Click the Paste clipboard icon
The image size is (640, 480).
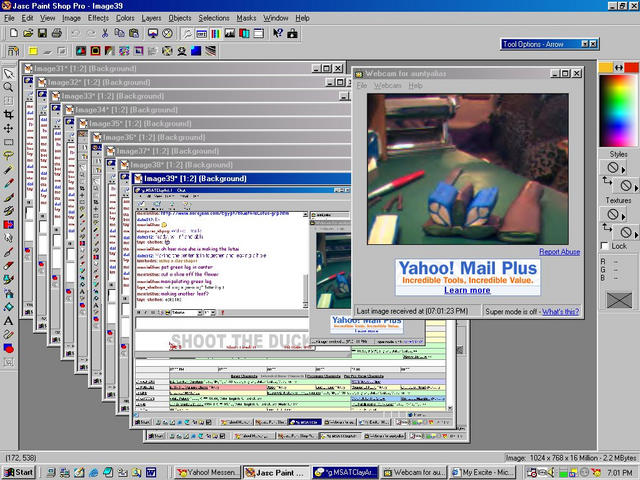tap(133, 33)
